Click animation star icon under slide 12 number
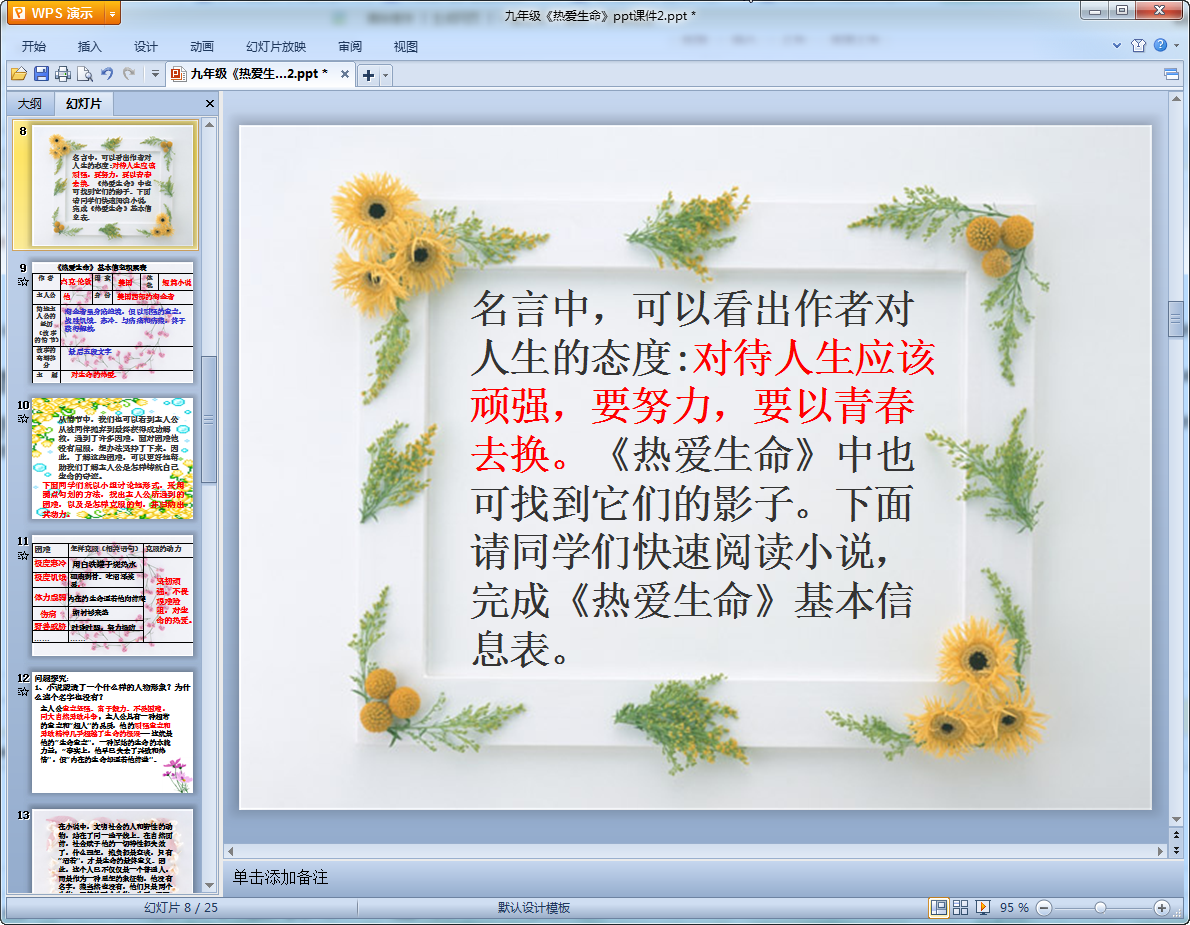Screen dimensions: 1190x925 coord(23,691)
